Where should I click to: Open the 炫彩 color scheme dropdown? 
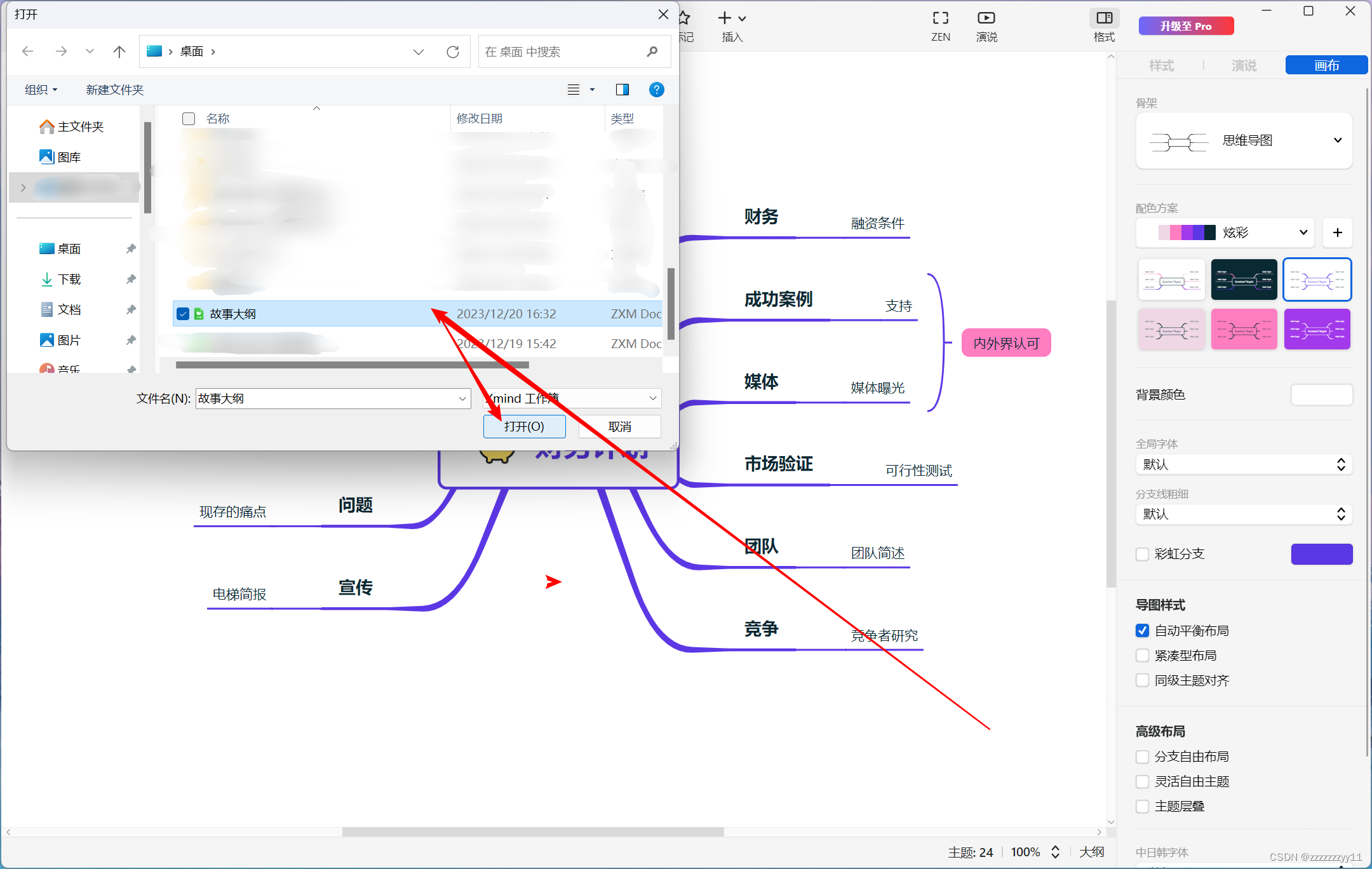[x=1303, y=232]
